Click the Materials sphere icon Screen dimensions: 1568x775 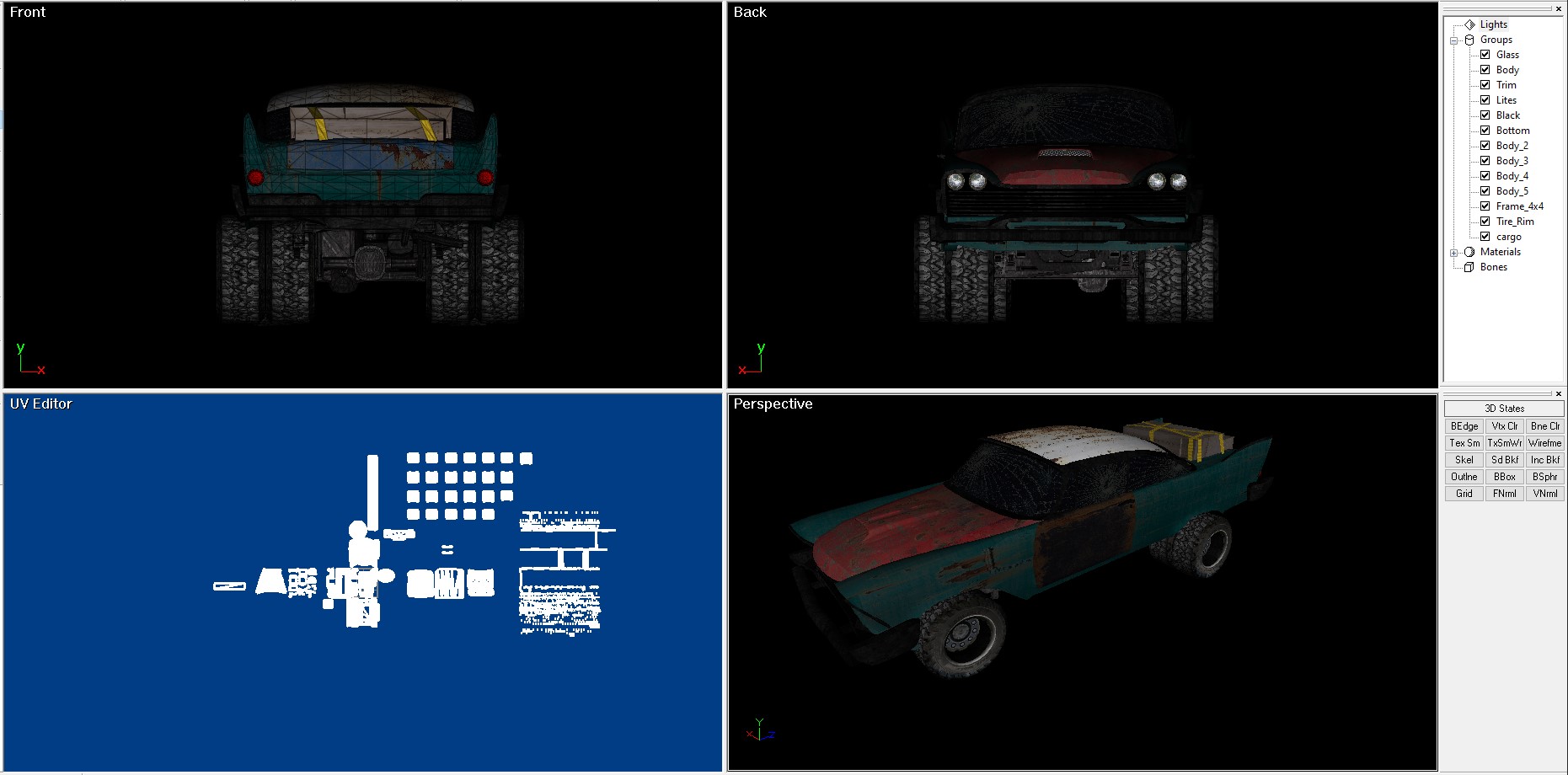point(1469,252)
